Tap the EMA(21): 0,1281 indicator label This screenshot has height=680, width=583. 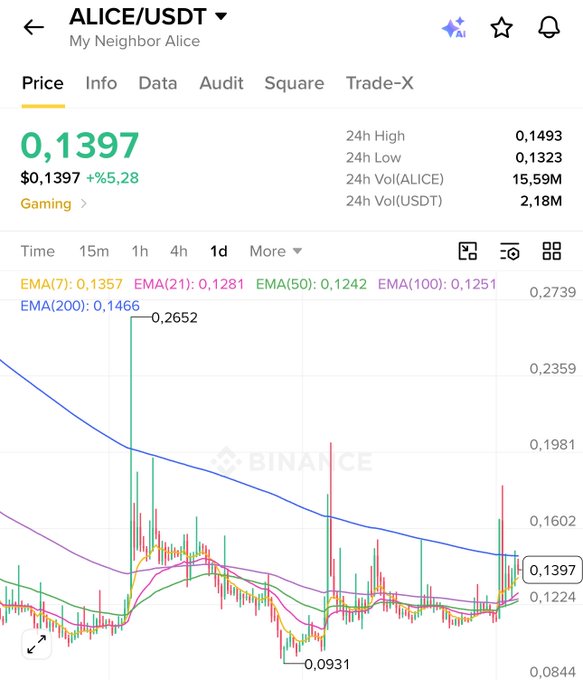[x=189, y=284]
